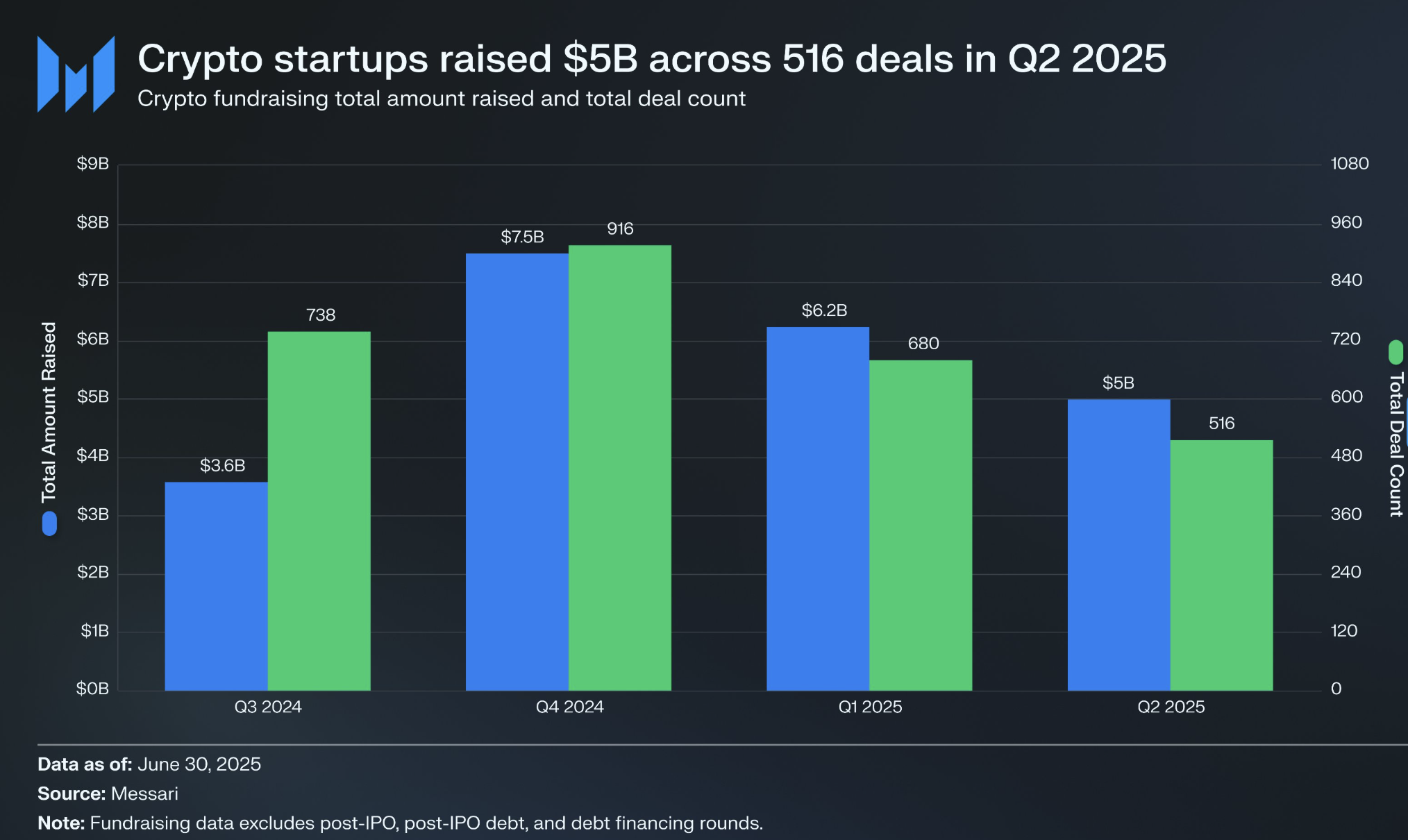Select the Q1 2025 x-axis label
The height and width of the screenshot is (840, 1408).
(870, 707)
